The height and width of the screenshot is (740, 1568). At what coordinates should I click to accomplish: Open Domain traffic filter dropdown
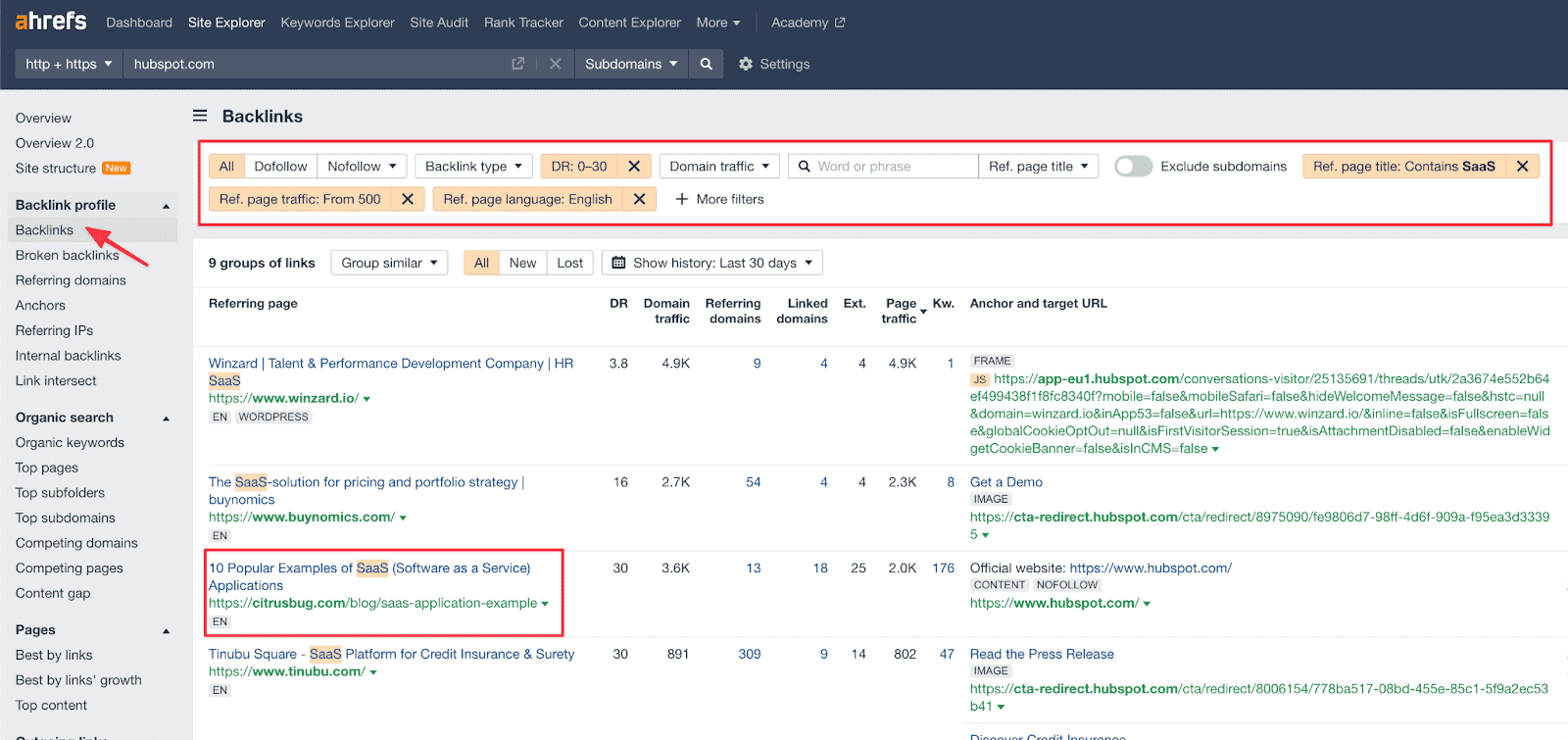coord(719,167)
